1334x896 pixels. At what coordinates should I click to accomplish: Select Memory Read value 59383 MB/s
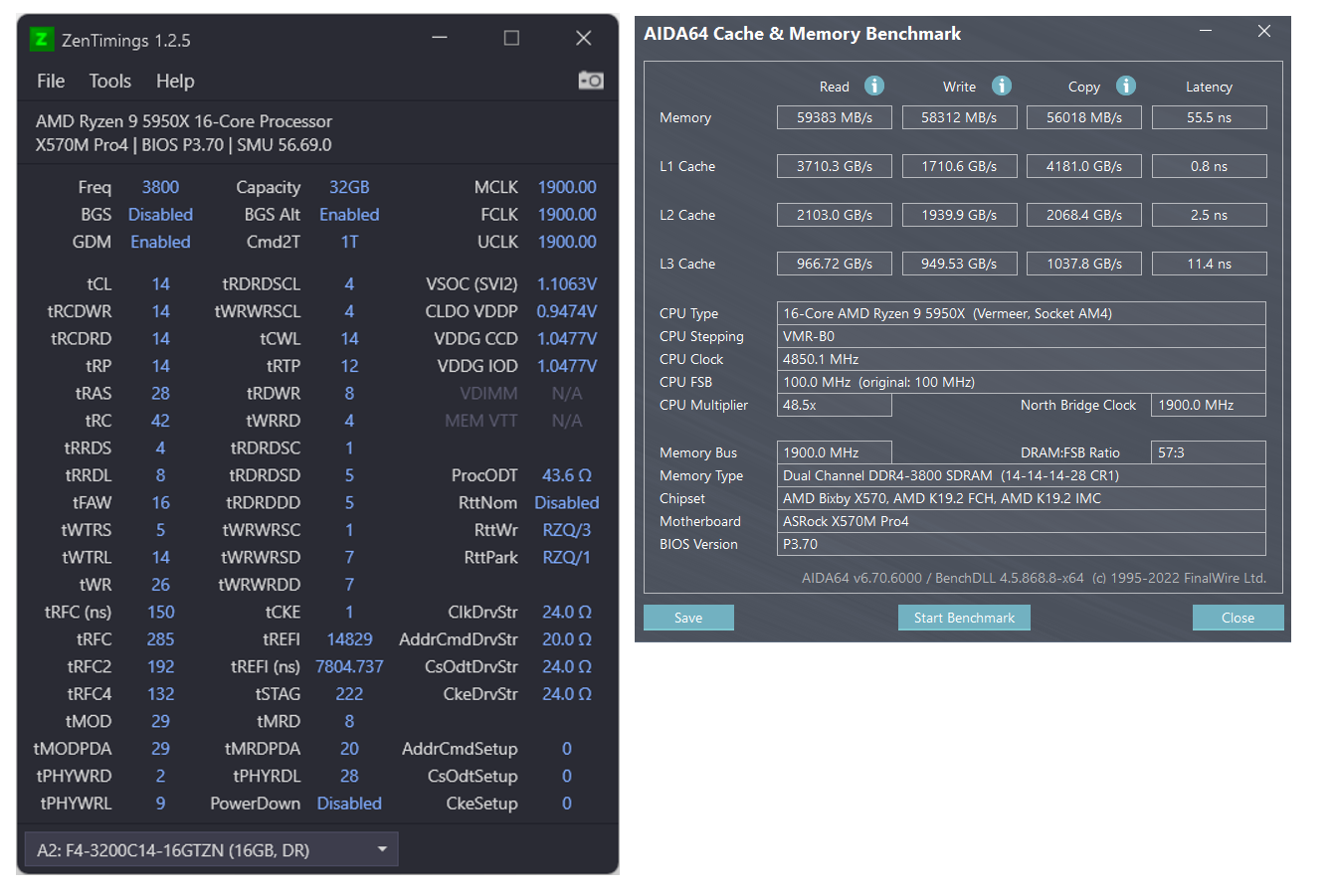tap(835, 117)
